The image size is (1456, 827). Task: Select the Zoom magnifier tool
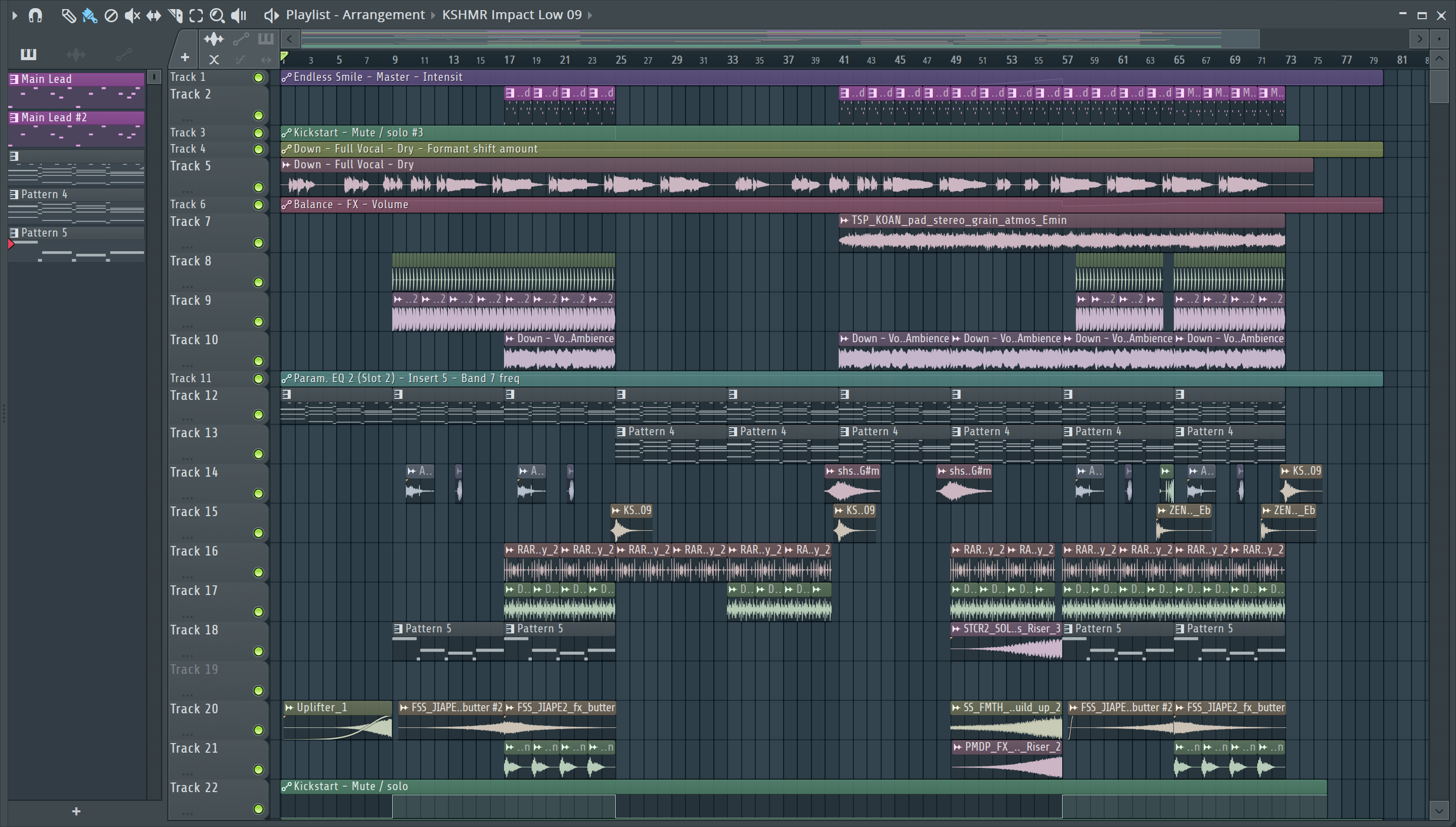[x=217, y=15]
